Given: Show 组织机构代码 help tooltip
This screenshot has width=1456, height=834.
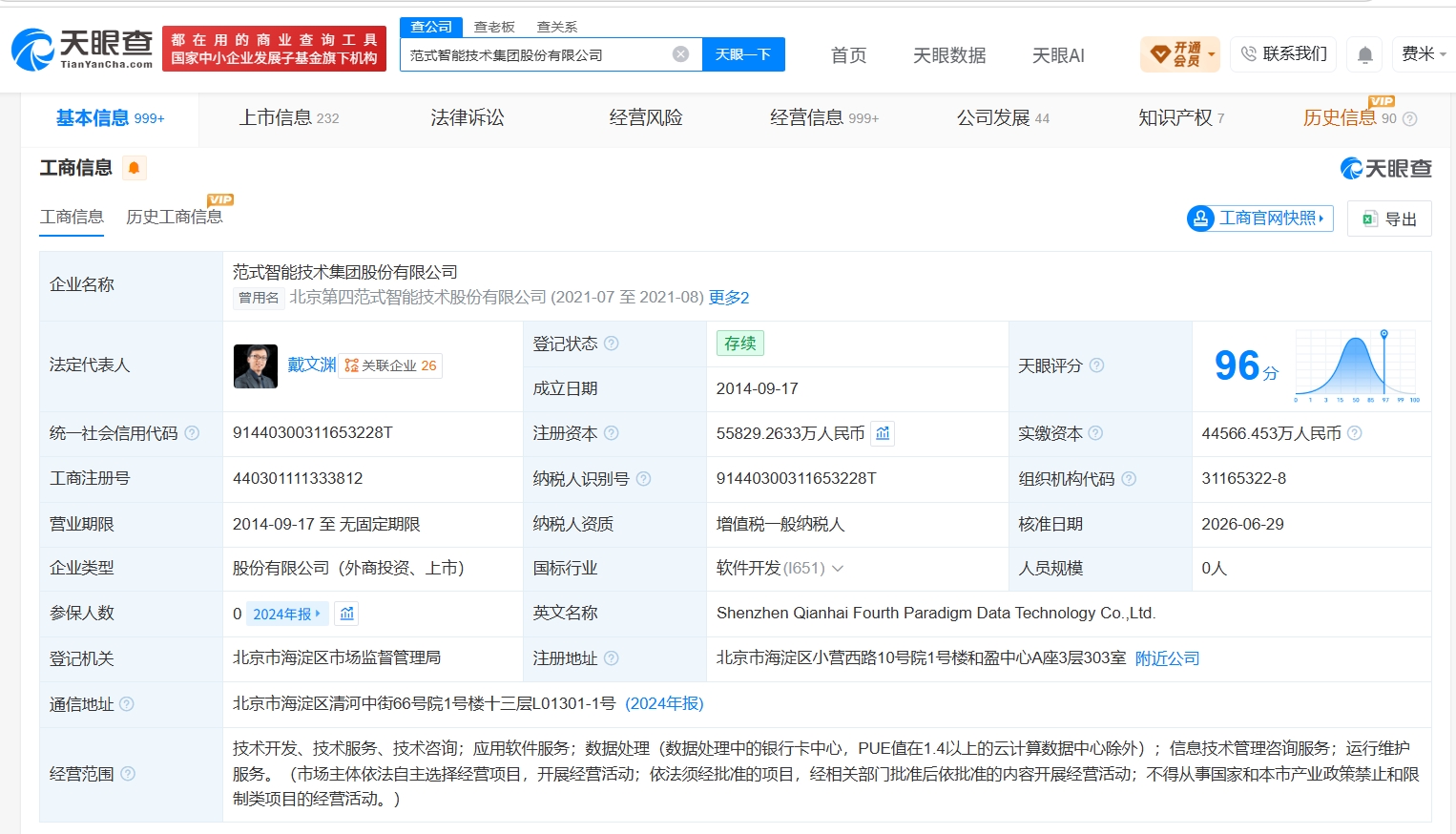Looking at the screenshot, I should point(1129,479).
